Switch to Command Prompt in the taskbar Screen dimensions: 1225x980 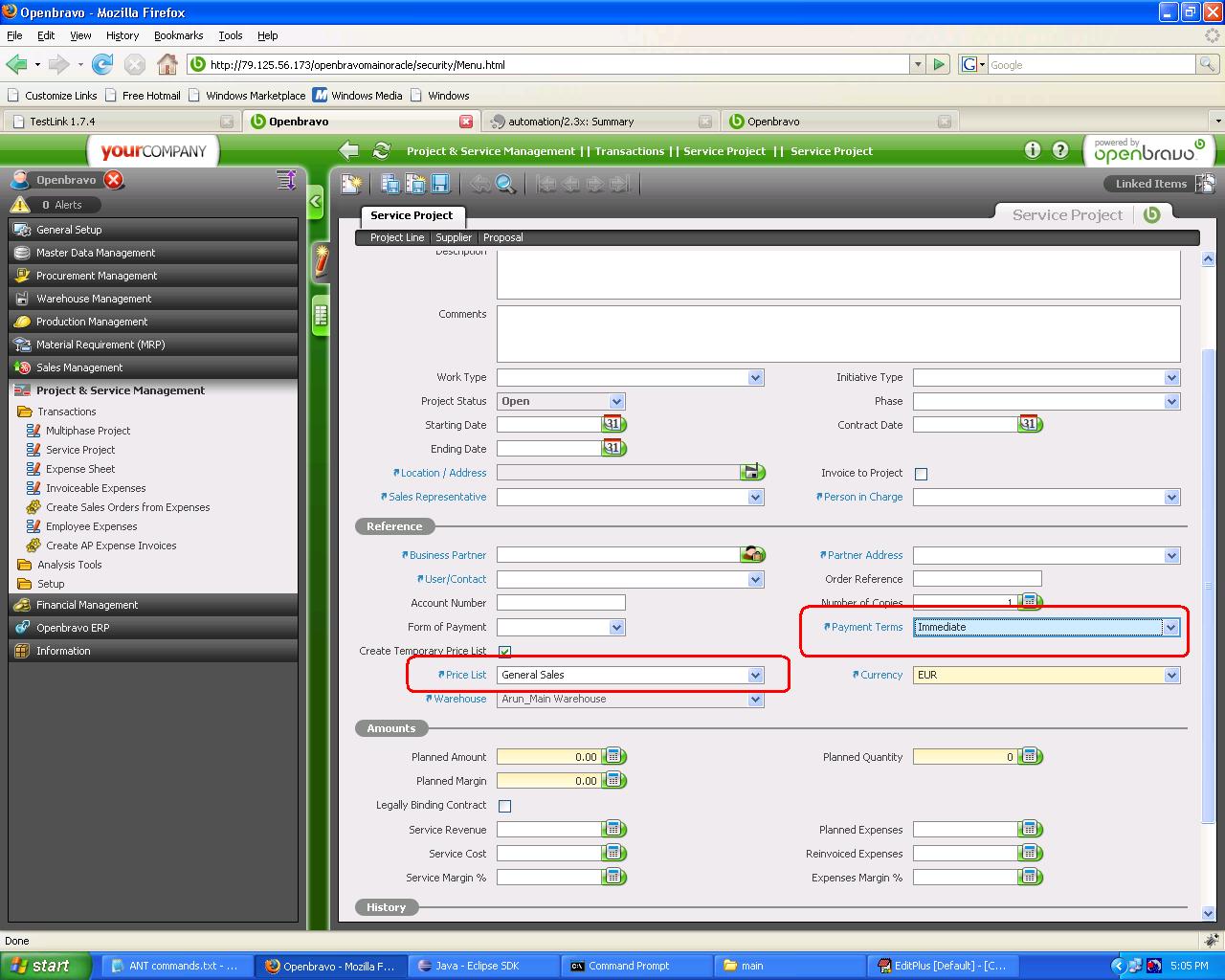tap(629, 966)
